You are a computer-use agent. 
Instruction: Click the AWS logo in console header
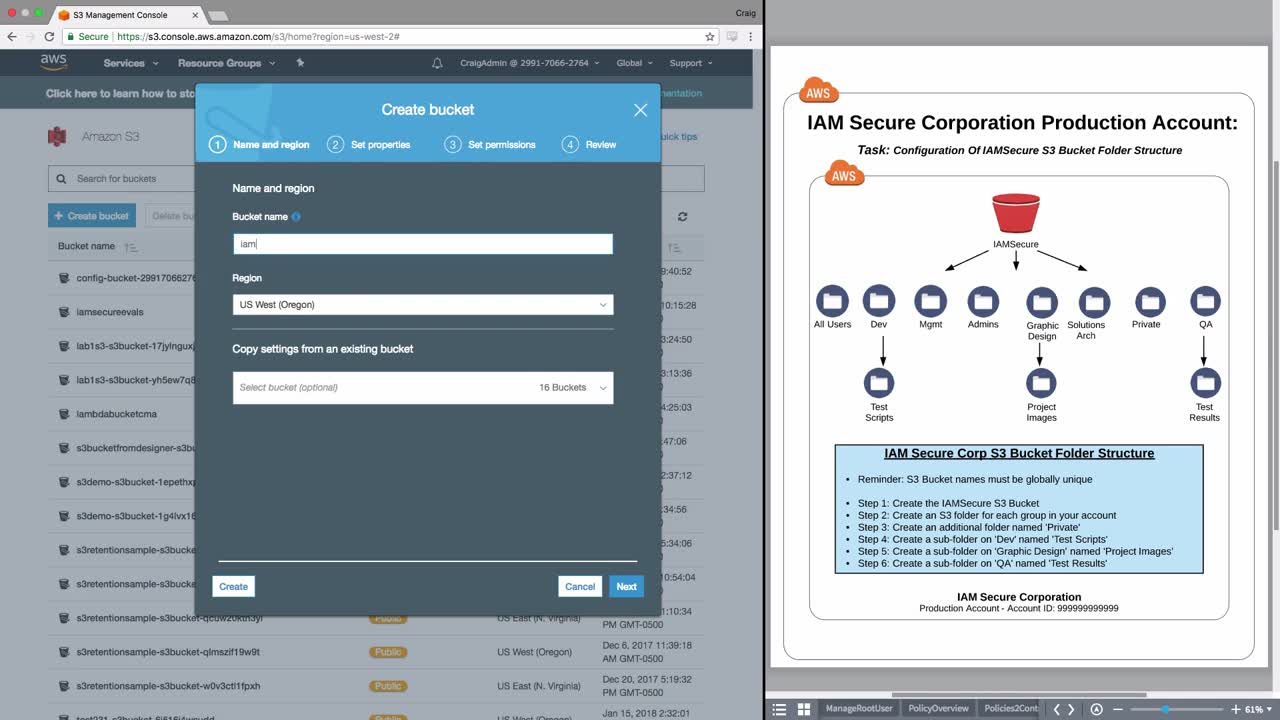pyautogui.click(x=54, y=62)
